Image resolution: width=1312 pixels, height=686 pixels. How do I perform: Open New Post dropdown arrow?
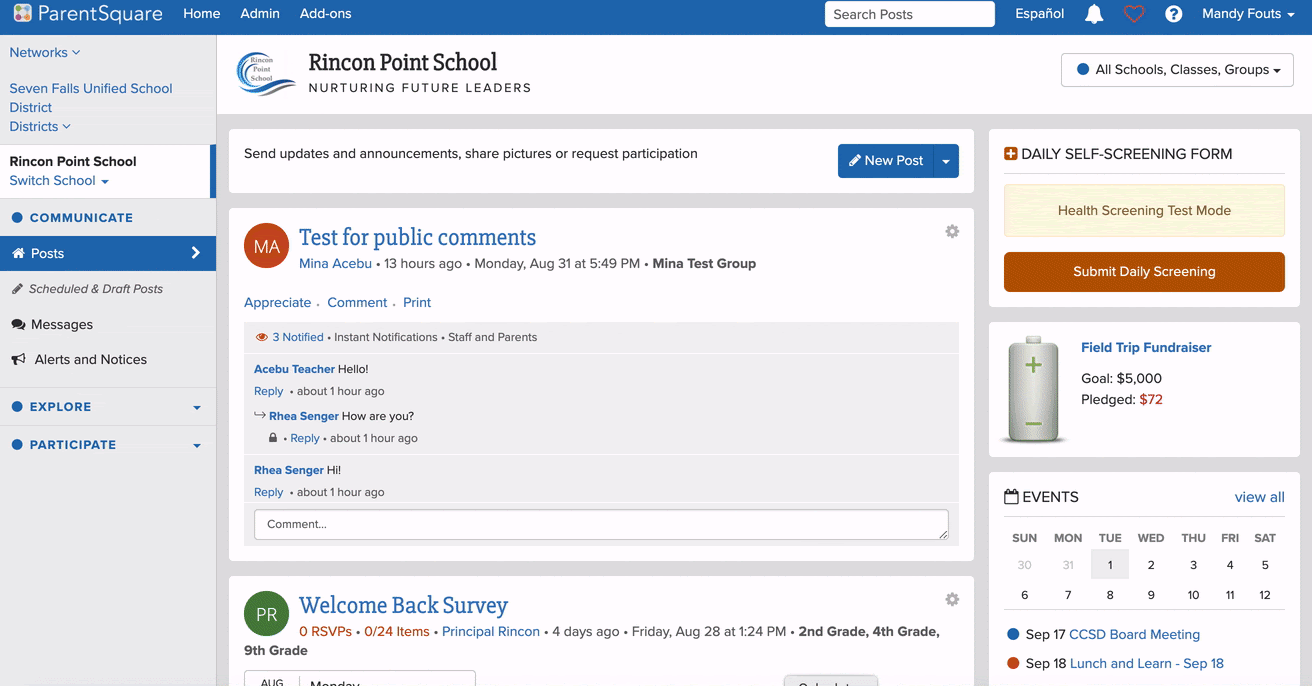(x=946, y=161)
